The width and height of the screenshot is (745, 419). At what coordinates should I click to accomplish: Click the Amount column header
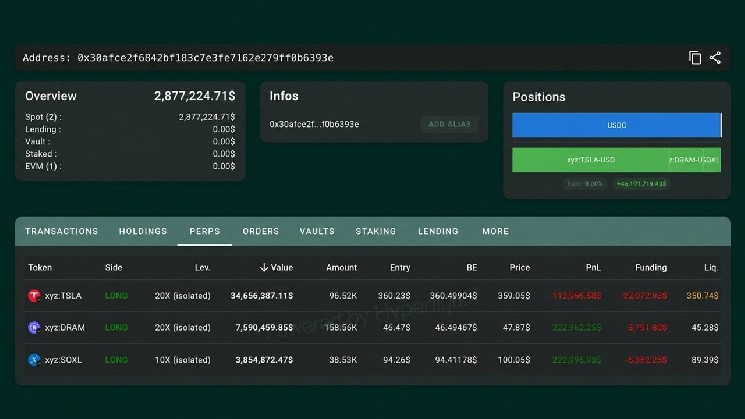point(341,267)
